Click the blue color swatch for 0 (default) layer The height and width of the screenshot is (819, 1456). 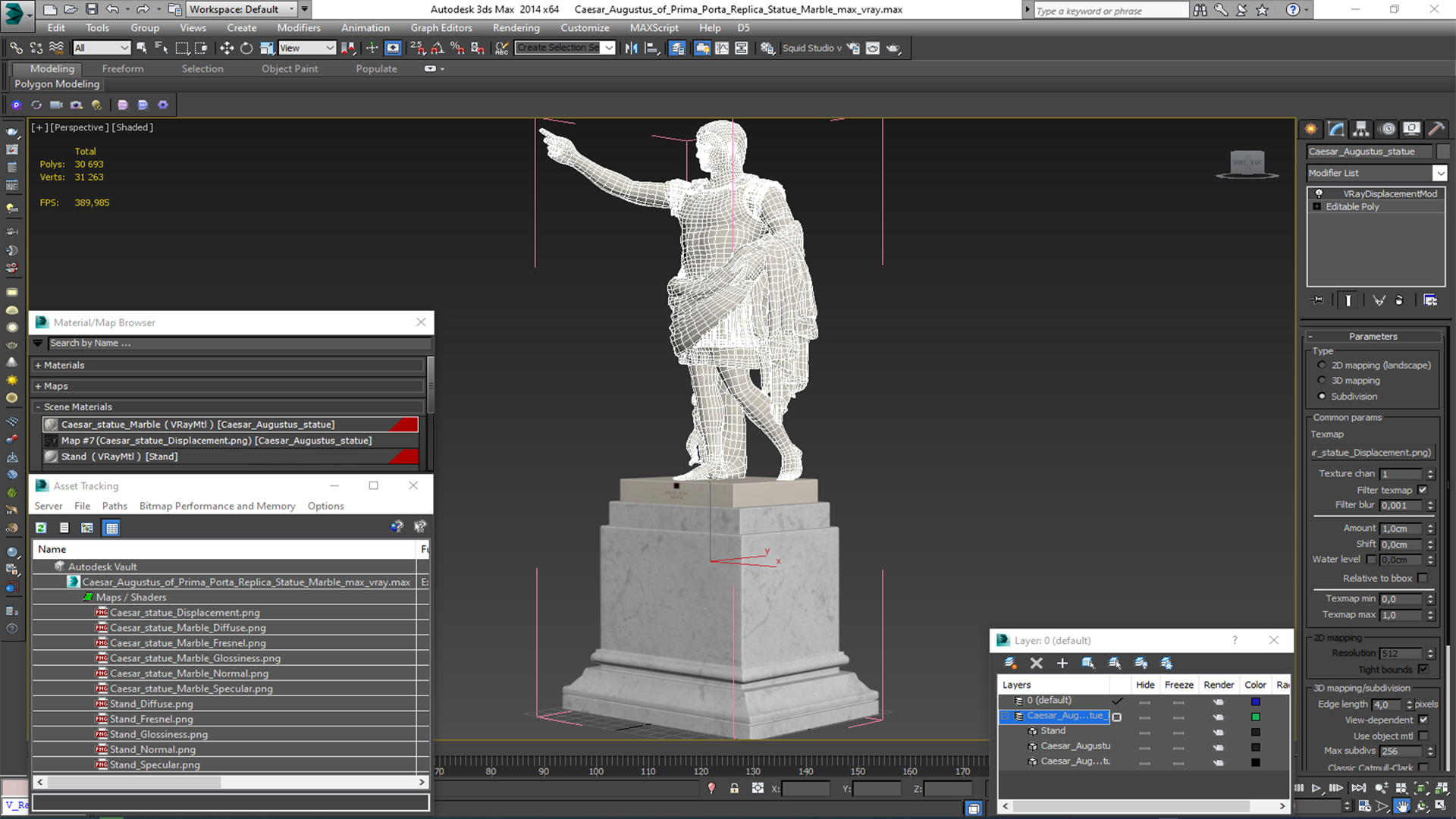coord(1255,701)
